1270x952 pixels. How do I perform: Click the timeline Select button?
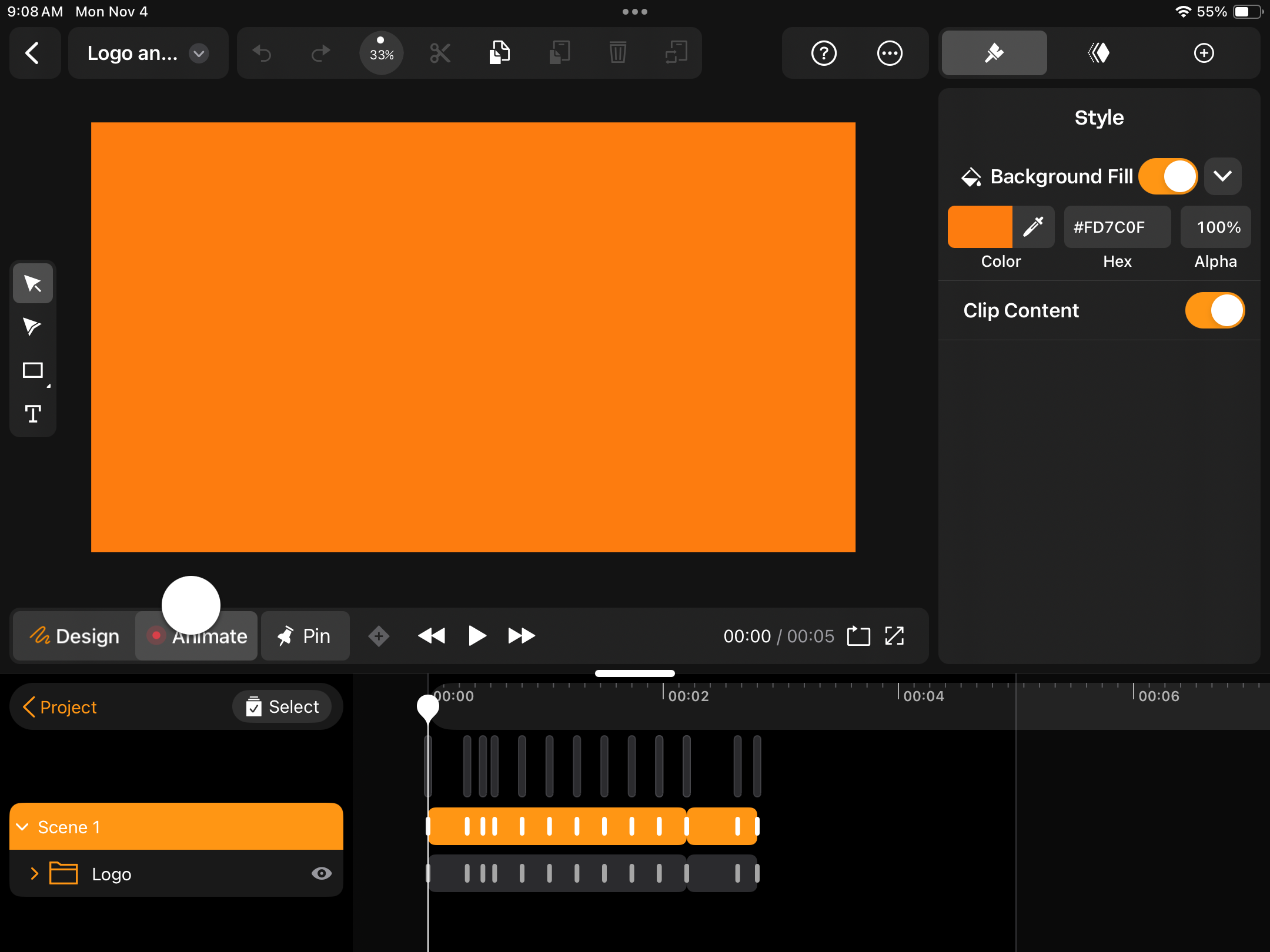pos(282,706)
